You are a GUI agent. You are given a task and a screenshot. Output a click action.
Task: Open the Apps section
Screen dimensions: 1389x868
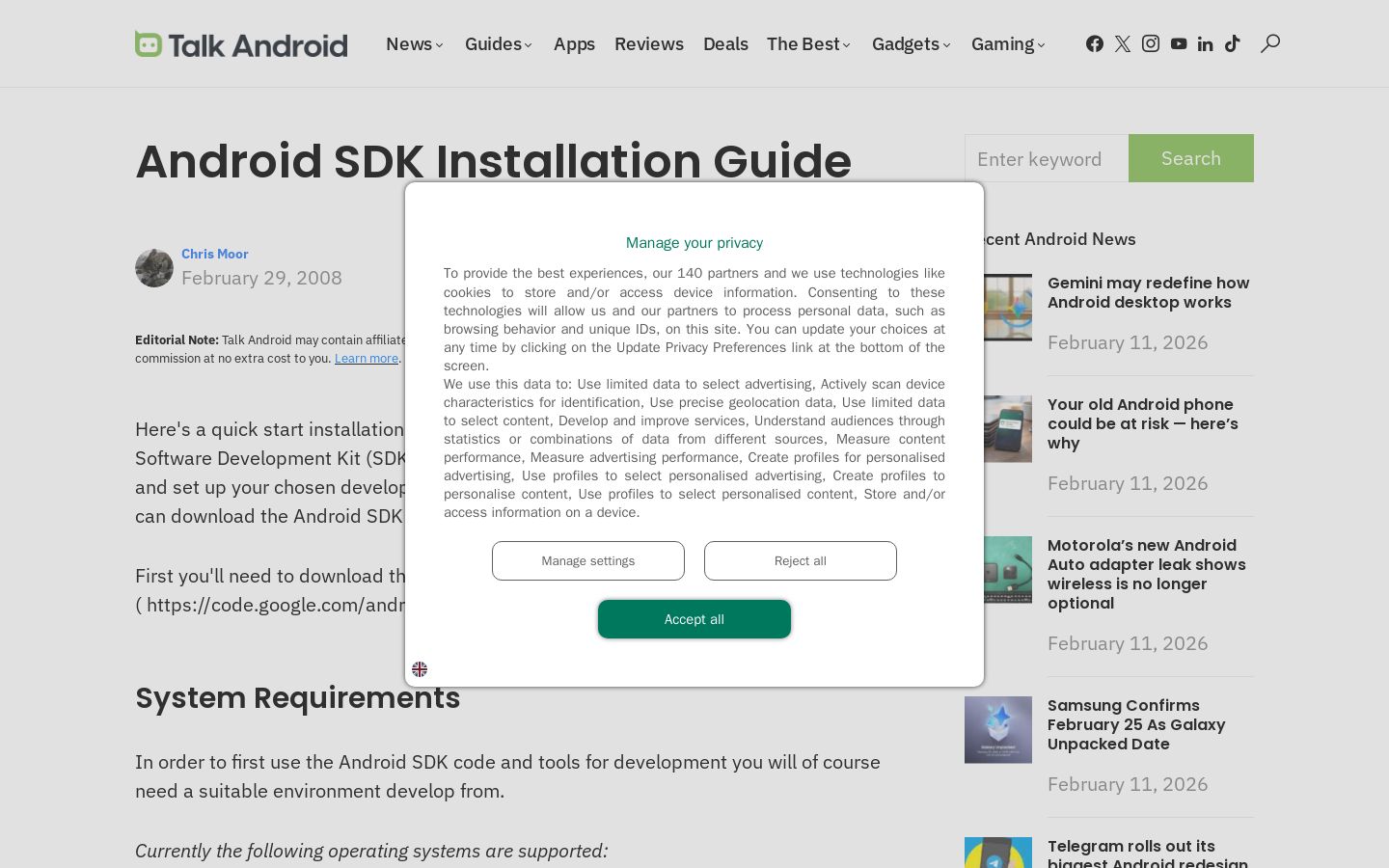pyautogui.click(x=574, y=44)
